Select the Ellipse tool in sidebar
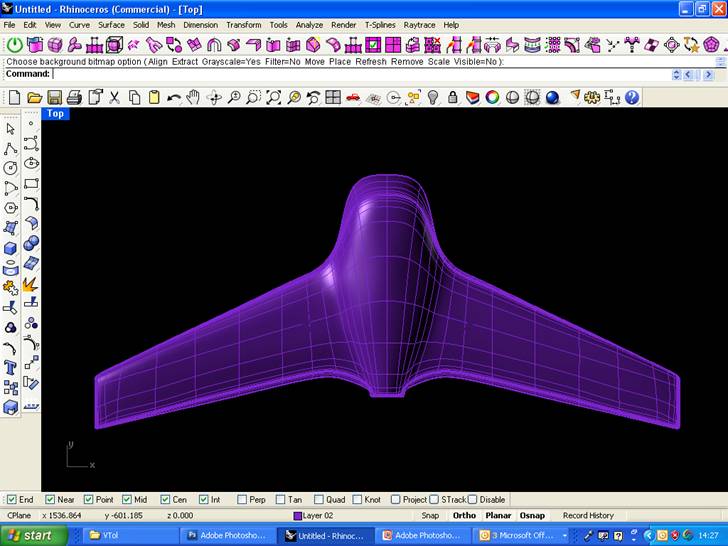The width and height of the screenshot is (728, 546). click(x=31, y=163)
